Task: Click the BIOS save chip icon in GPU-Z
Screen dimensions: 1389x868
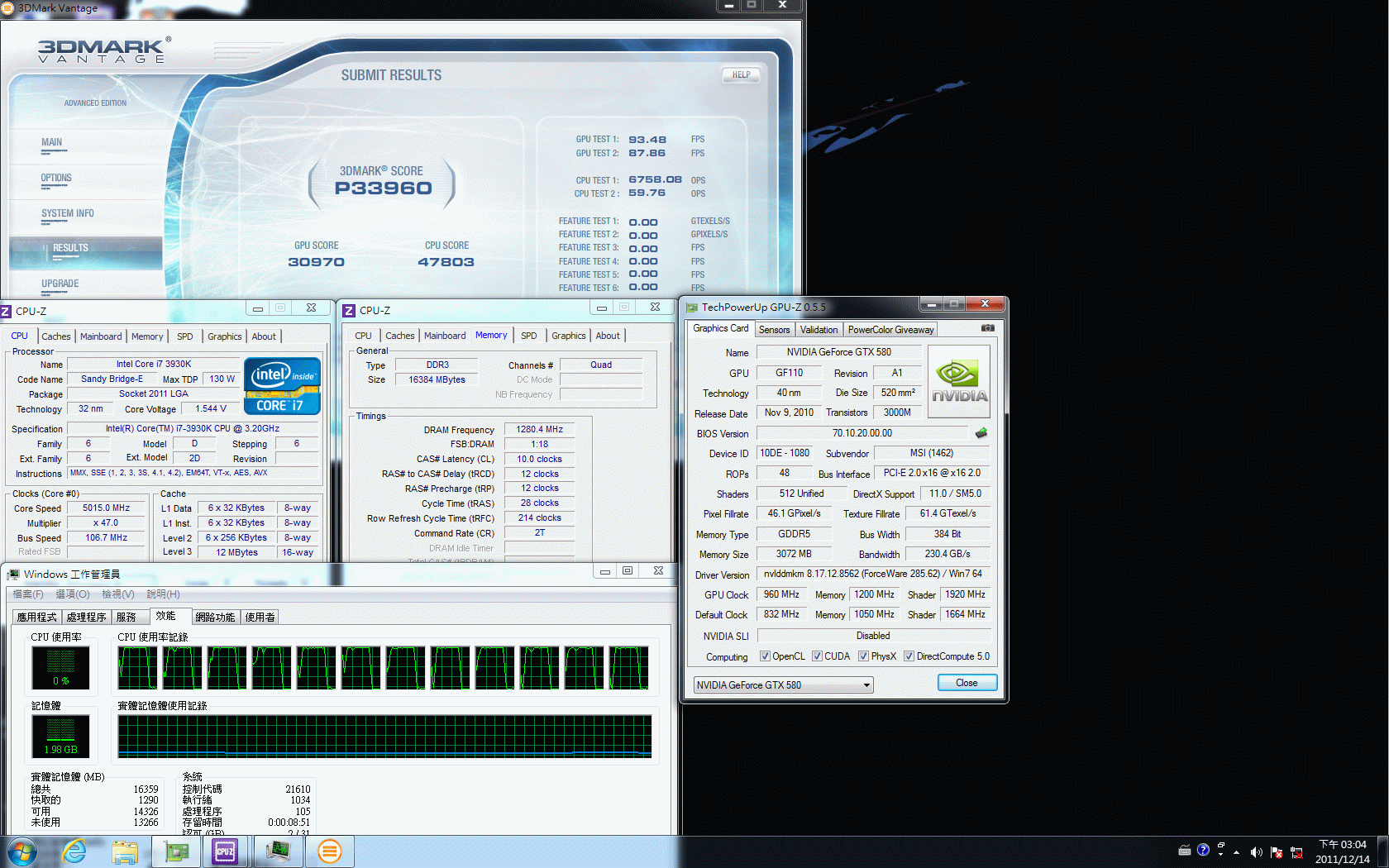Action: (981, 433)
